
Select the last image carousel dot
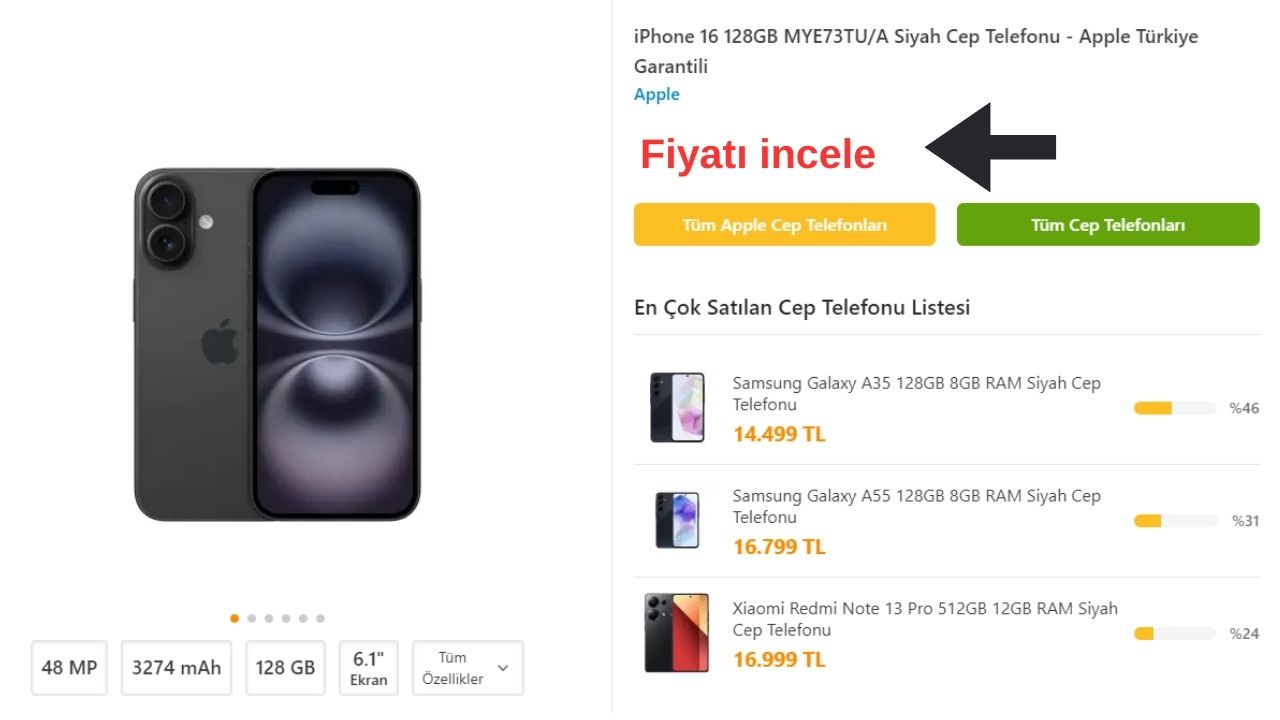(x=320, y=618)
